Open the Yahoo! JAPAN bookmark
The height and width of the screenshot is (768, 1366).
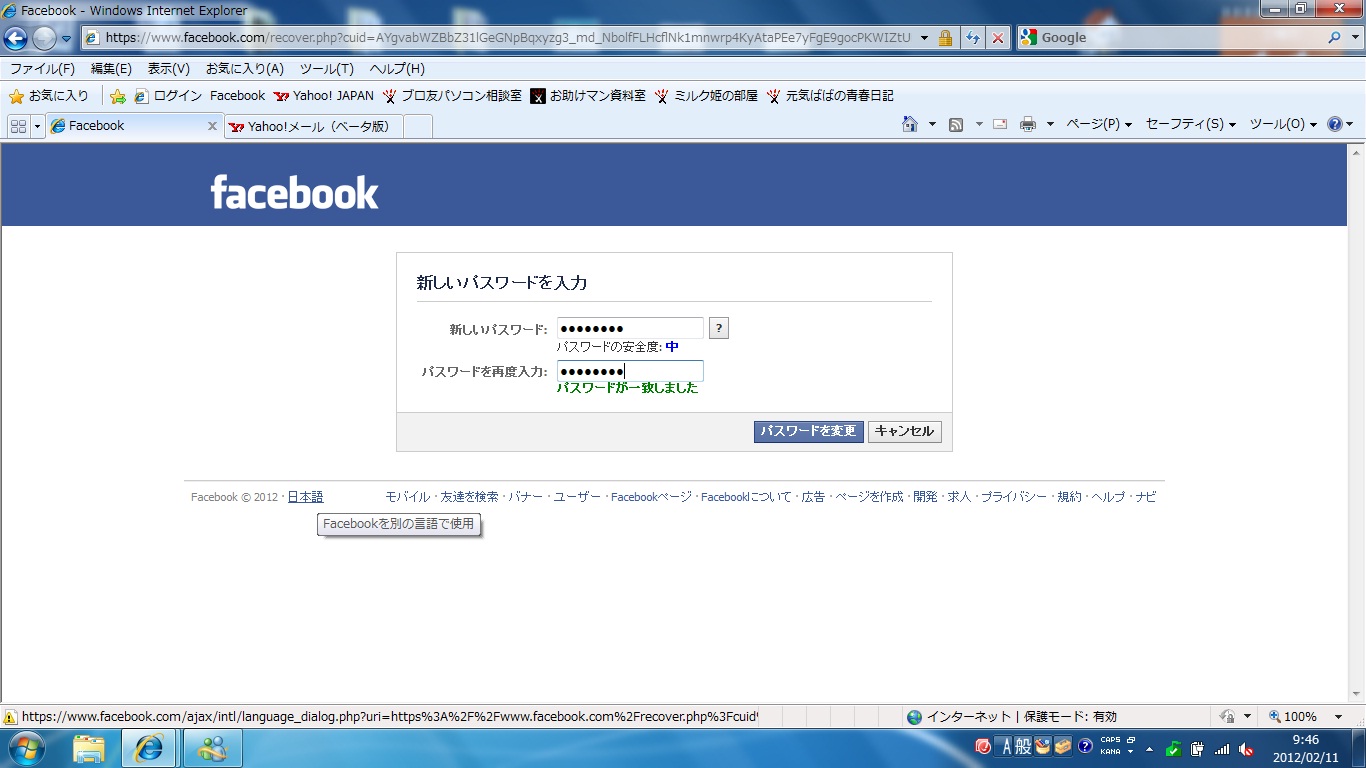(324, 96)
